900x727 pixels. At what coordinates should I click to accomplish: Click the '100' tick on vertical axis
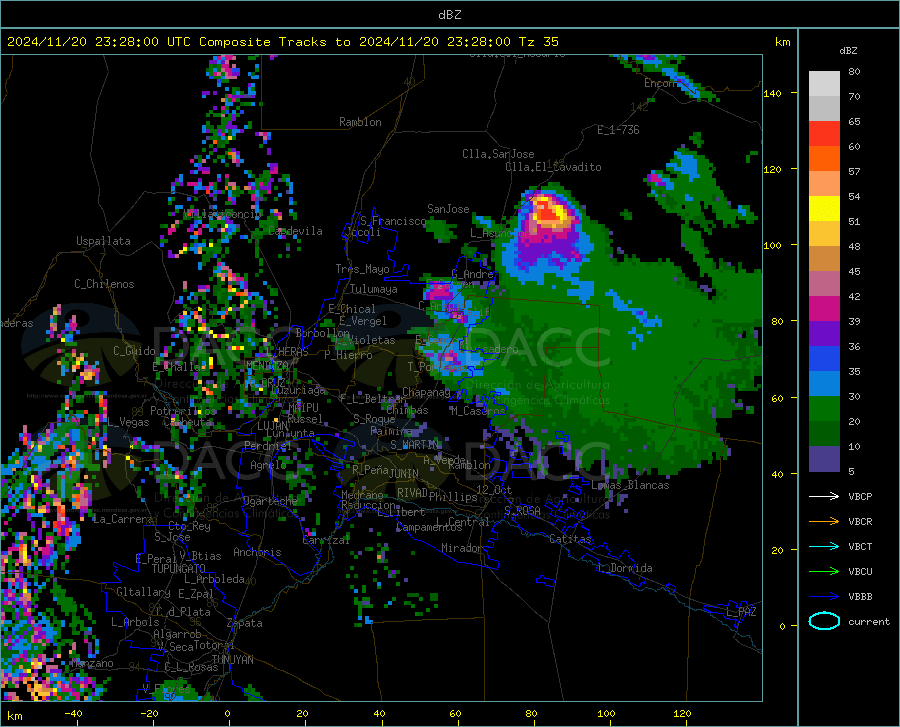[772, 245]
